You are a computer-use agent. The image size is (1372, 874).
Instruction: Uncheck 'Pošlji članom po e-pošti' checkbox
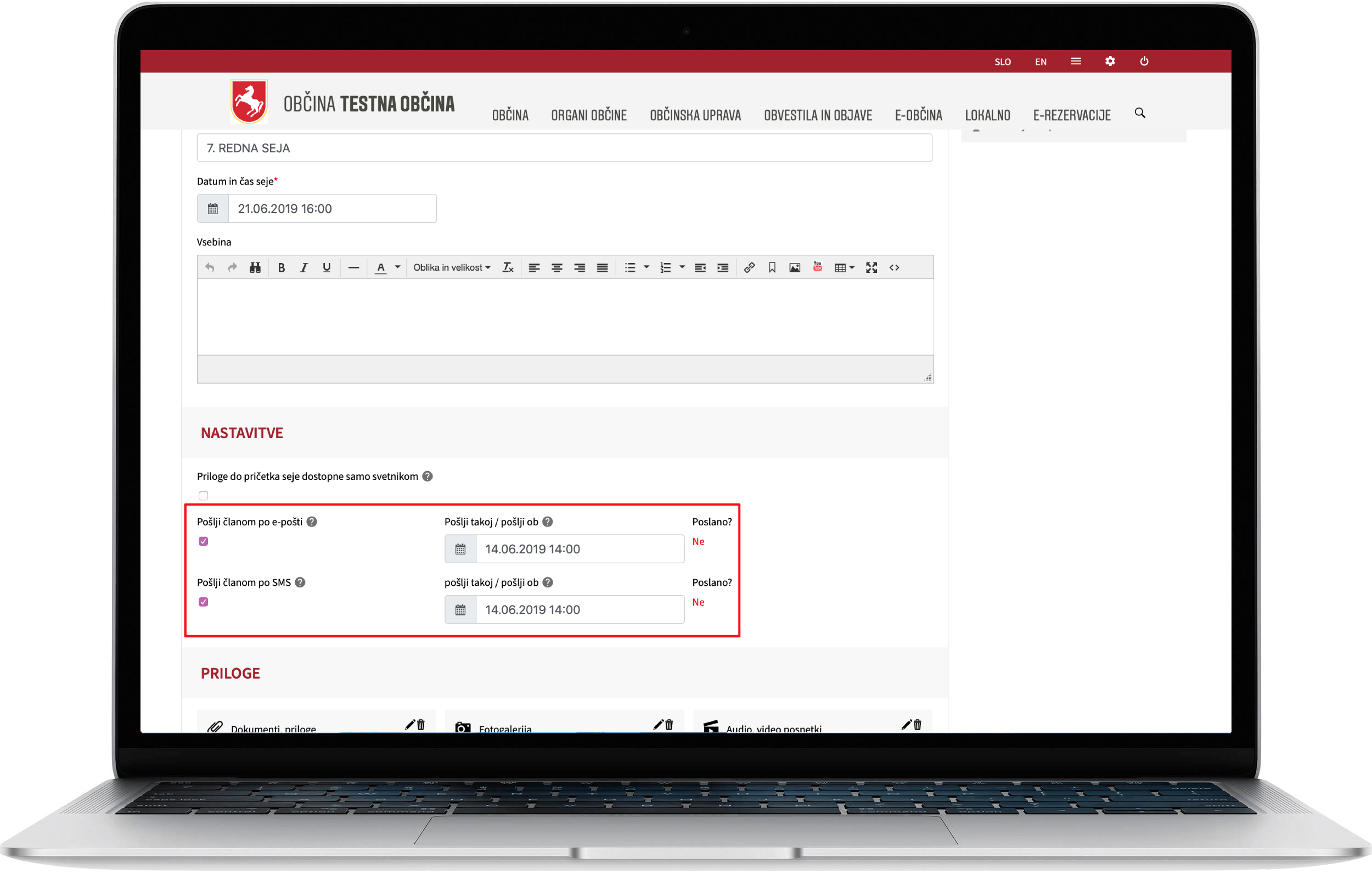point(204,541)
